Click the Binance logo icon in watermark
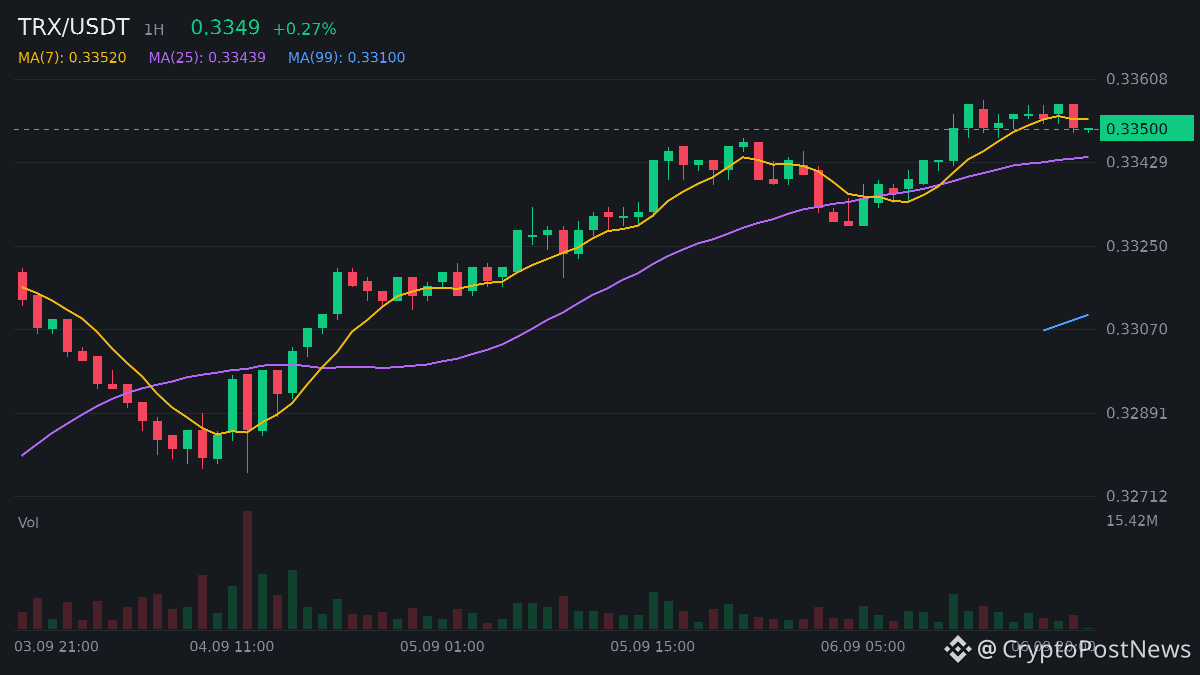 (x=958, y=649)
